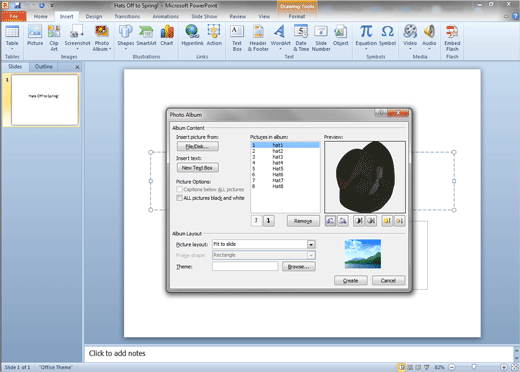Move selected picture up in album list
Image resolution: width=520 pixels, height=372 pixels.
(x=256, y=221)
